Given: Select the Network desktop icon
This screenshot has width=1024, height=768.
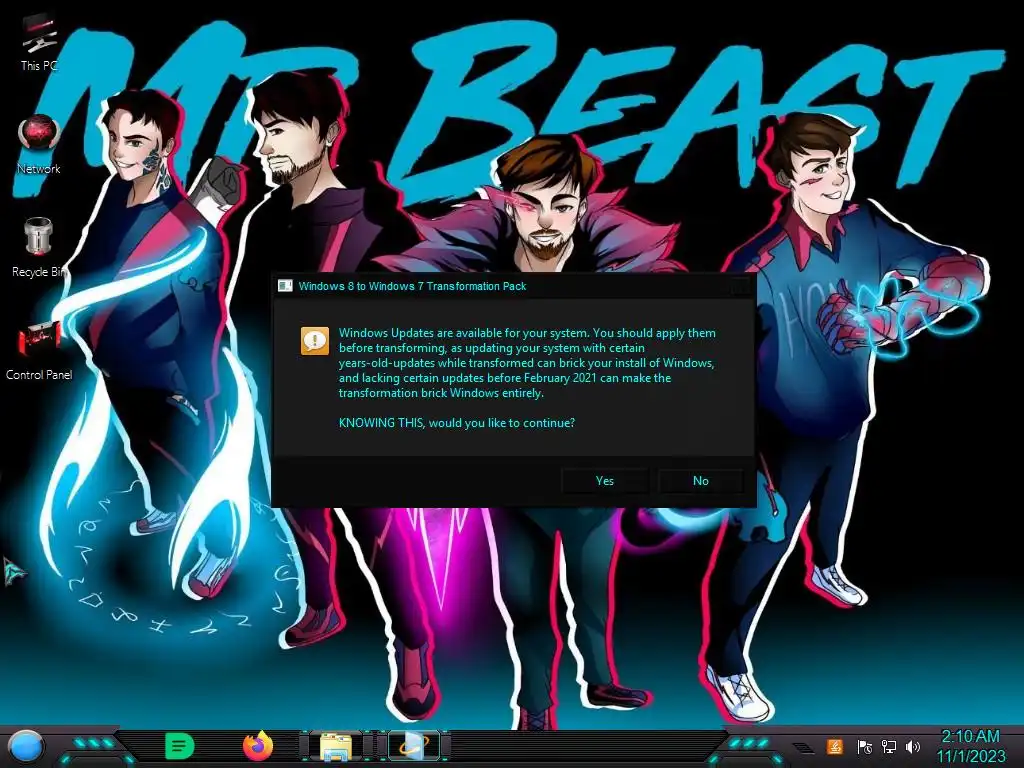Looking at the screenshot, I should [39, 145].
